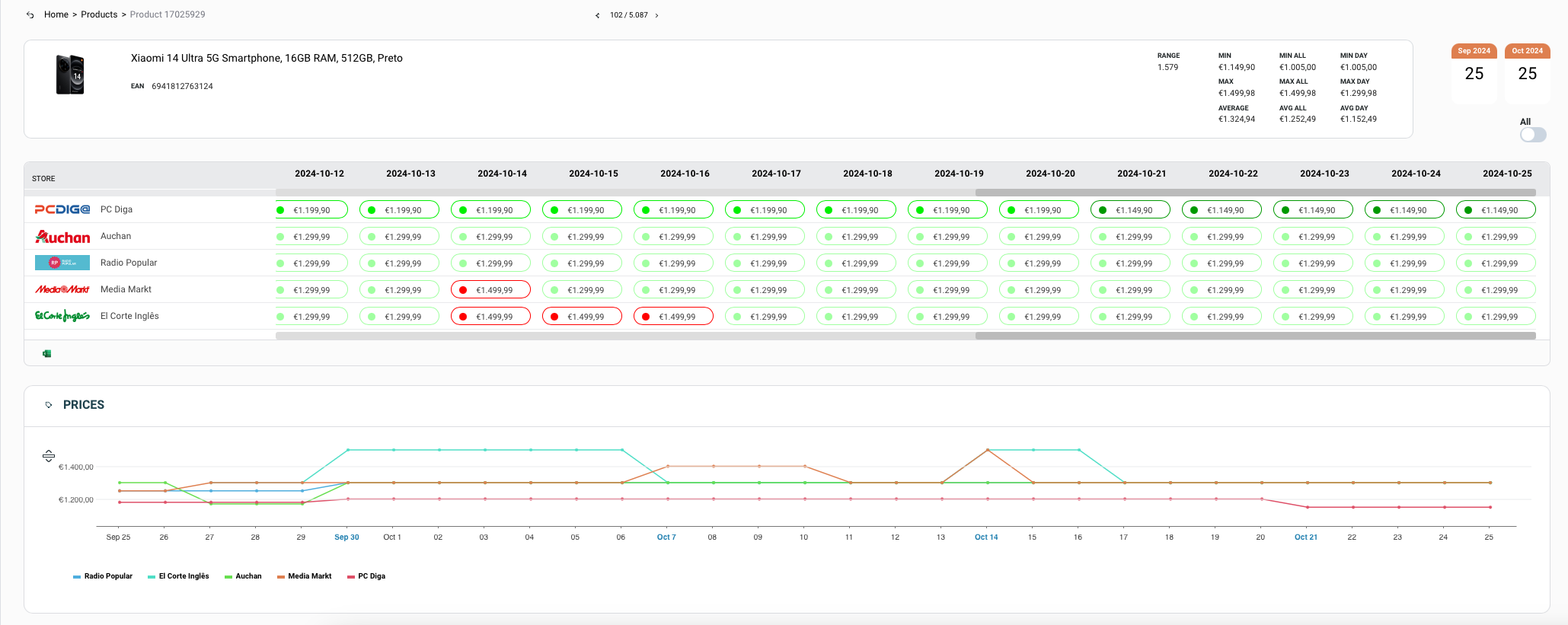Click Media Markt price on 2024-10-23
This screenshot has height=625, width=1568.
pyautogui.click(x=1313, y=290)
